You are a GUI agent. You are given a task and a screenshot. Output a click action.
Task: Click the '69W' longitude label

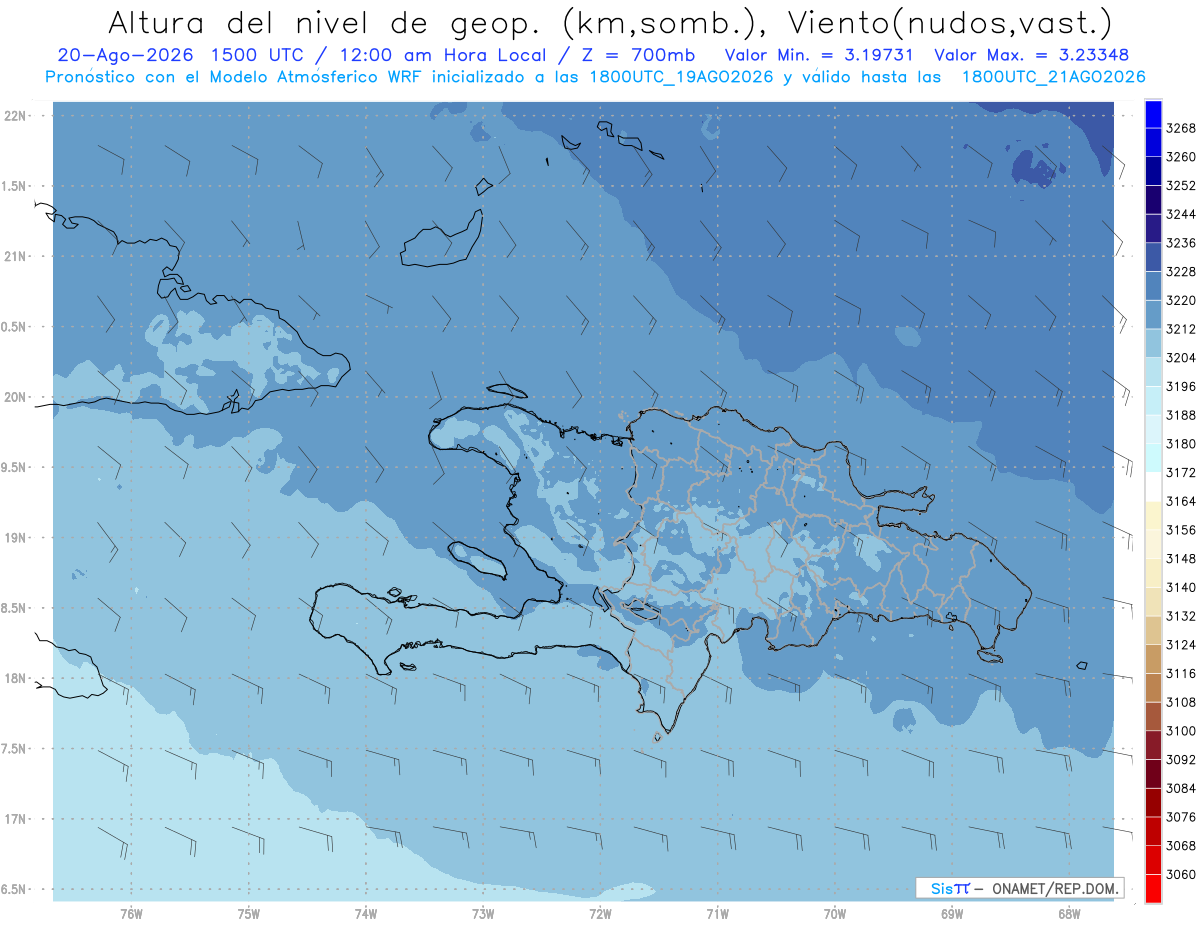(952, 913)
